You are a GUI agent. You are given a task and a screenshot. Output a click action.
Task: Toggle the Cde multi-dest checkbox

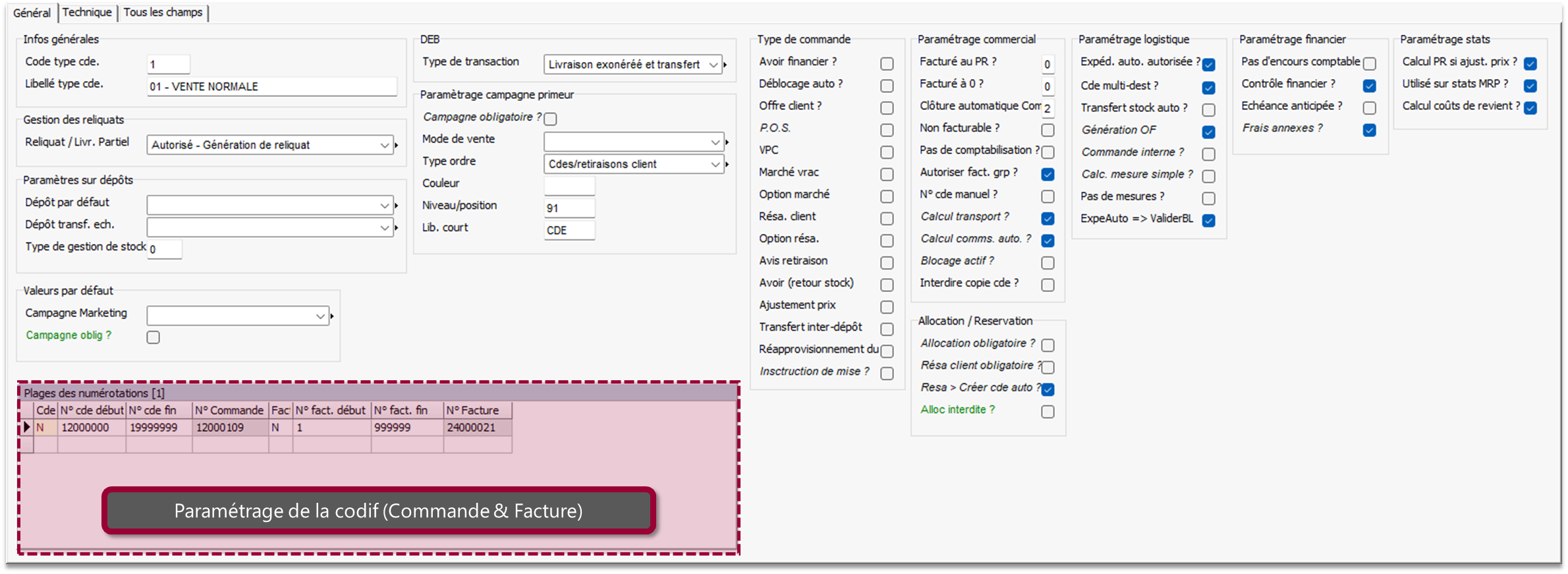(x=1208, y=88)
